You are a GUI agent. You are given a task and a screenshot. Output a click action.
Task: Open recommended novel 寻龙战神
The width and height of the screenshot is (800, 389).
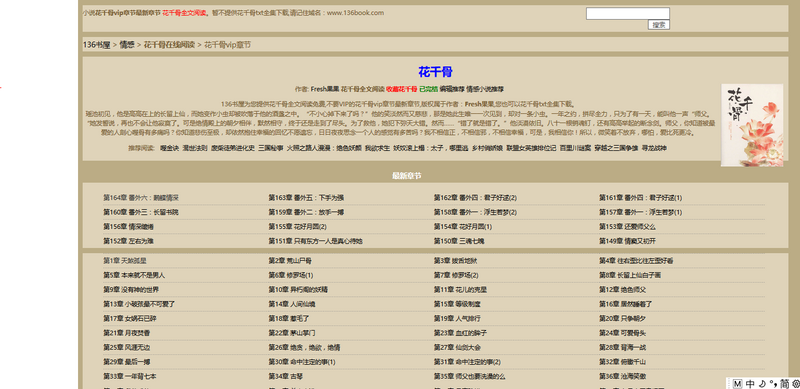point(654,149)
